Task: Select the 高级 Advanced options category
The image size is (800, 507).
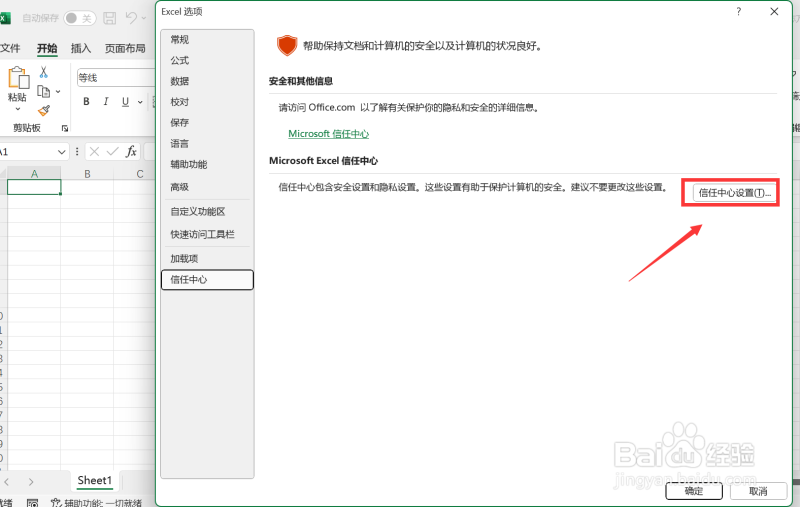Action: [x=207, y=187]
